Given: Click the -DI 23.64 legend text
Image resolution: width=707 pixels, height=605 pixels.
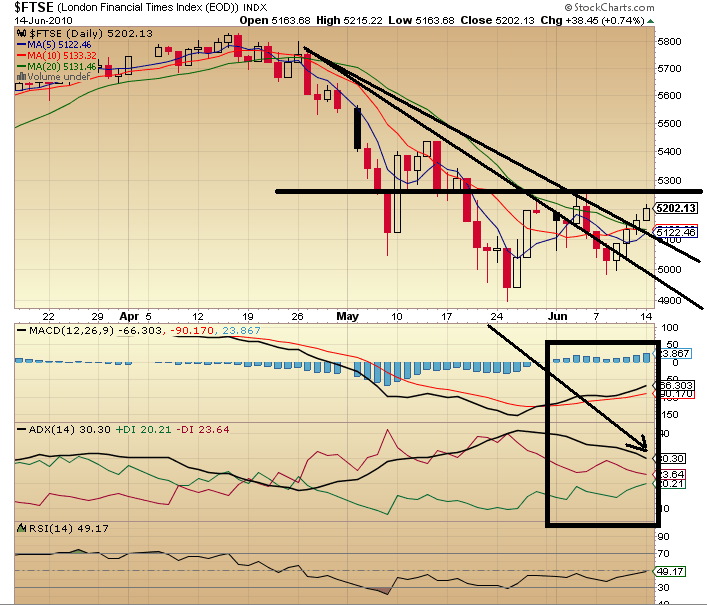Looking at the screenshot, I should coord(204,430).
